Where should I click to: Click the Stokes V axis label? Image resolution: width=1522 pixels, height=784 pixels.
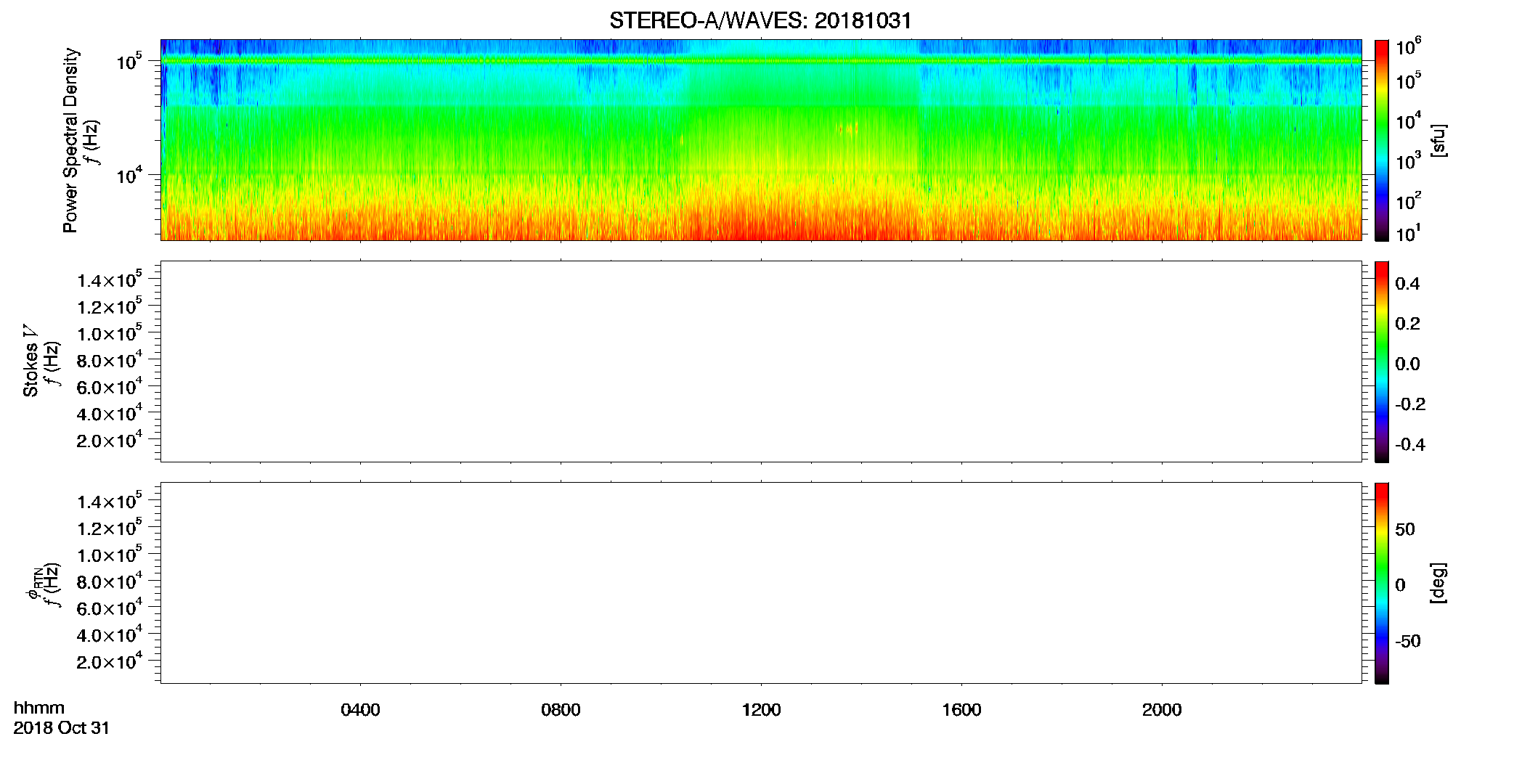tap(30, 361)
